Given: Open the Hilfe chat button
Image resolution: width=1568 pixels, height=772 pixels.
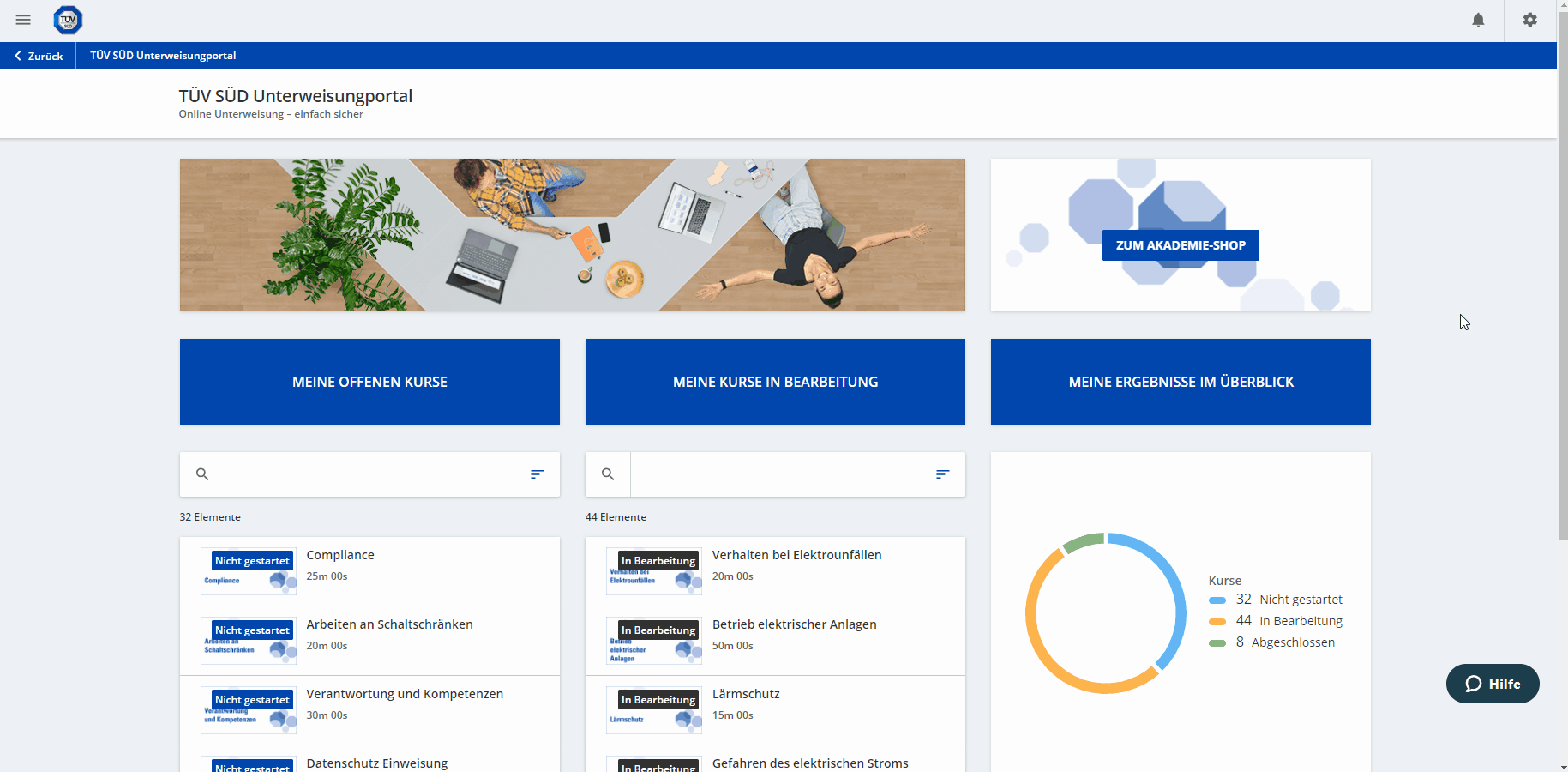Looking at the screenshot, I should pos(1493,684).
